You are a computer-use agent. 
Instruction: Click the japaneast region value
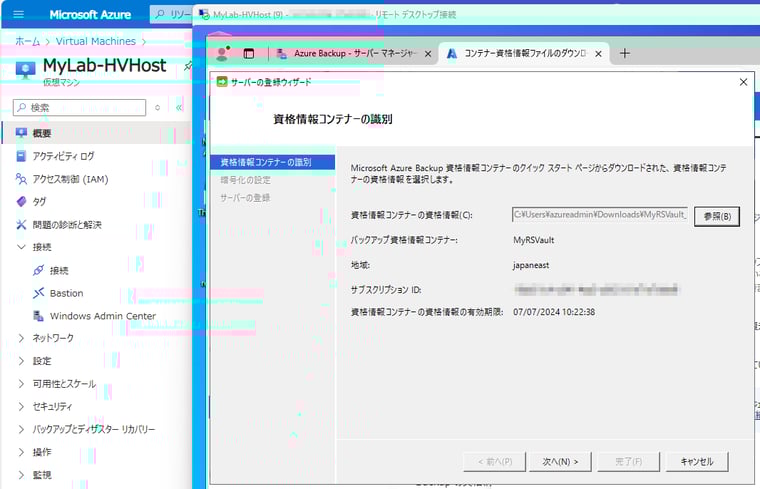pos(531,266)
